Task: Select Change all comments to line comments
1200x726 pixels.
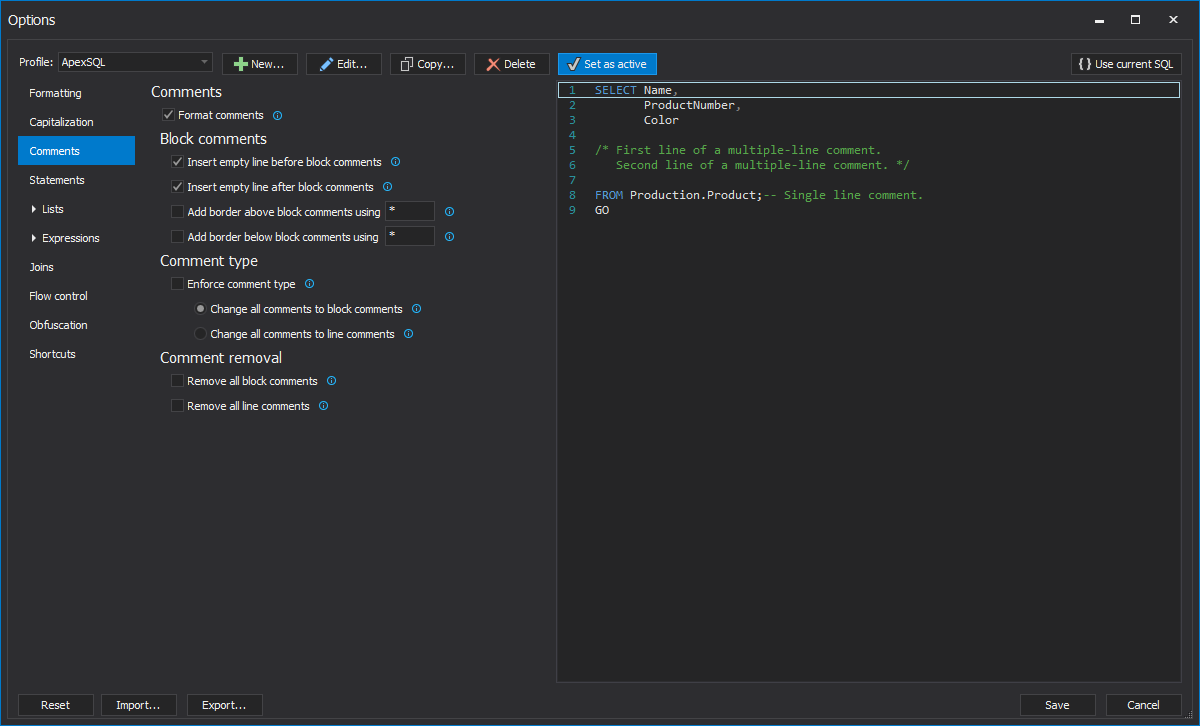Action: 200,334
